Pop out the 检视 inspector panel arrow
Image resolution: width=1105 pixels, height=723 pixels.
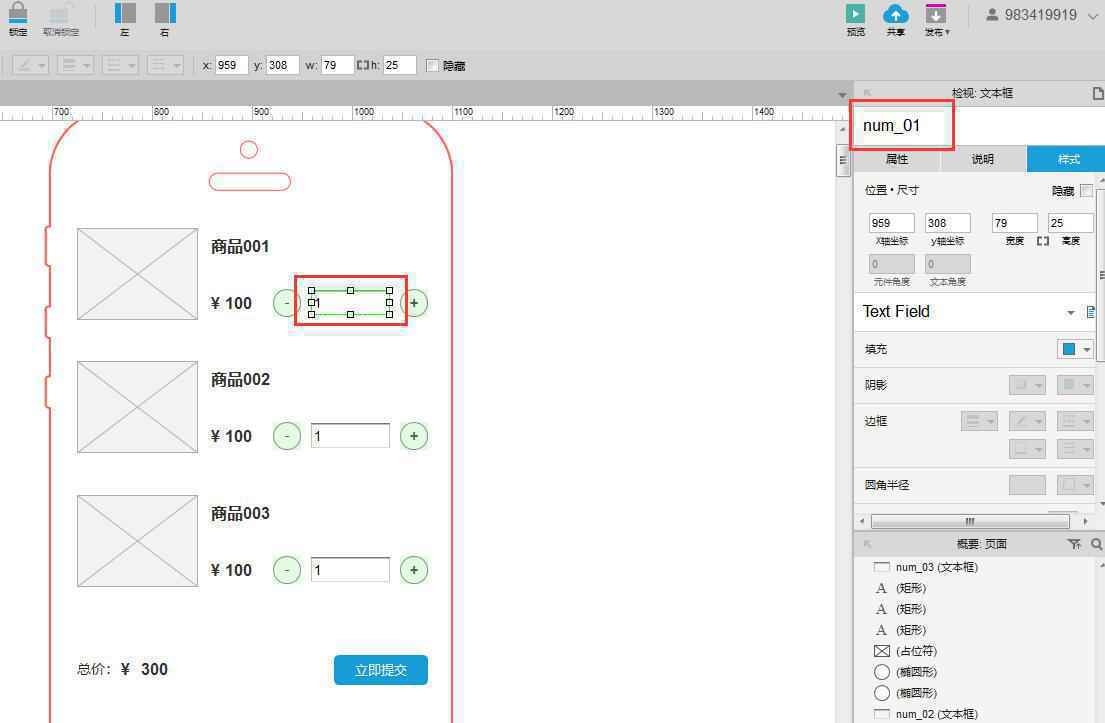click(868, 93)
